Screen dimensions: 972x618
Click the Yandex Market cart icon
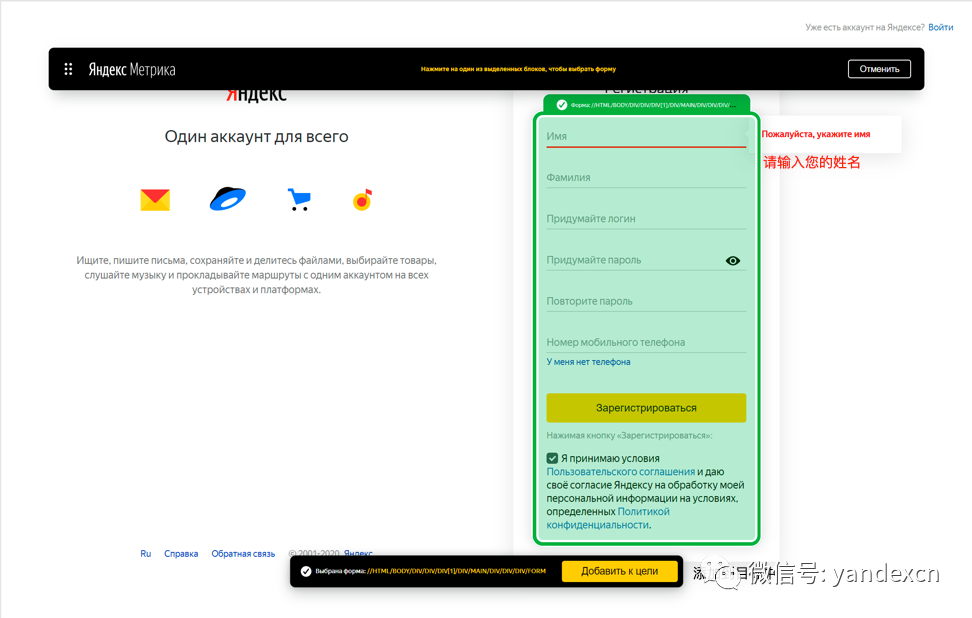click(299, 200)
